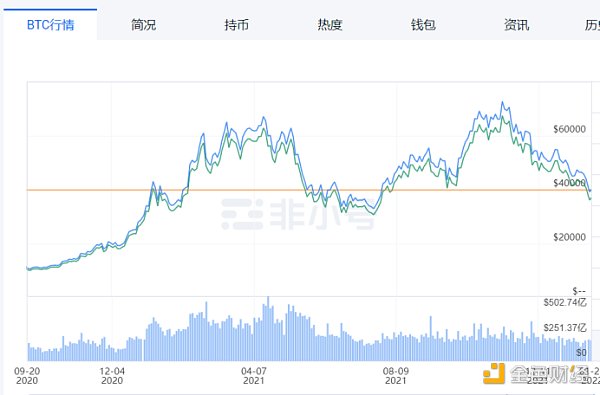Click the 非小号 watermark text
This screenshot has height=395, width=600.
click(322, 215)
